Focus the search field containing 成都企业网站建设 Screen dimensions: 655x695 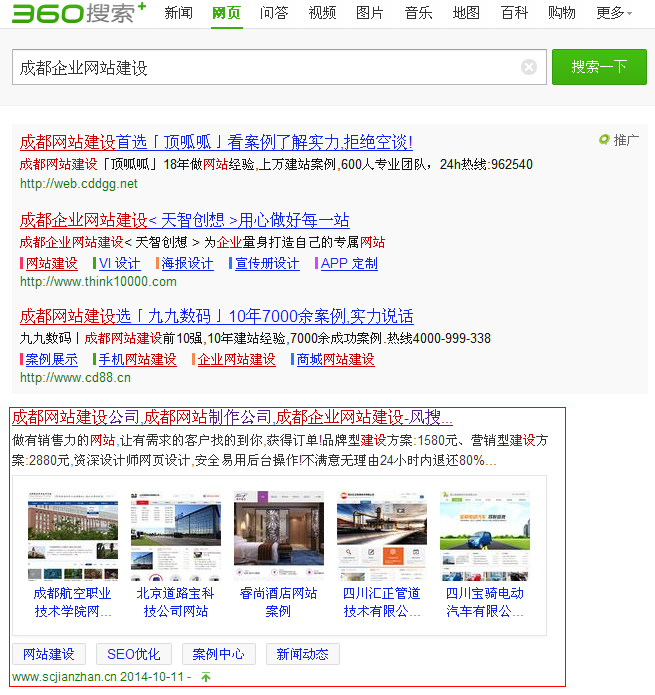pyautogui.click(x=265, y=67)
